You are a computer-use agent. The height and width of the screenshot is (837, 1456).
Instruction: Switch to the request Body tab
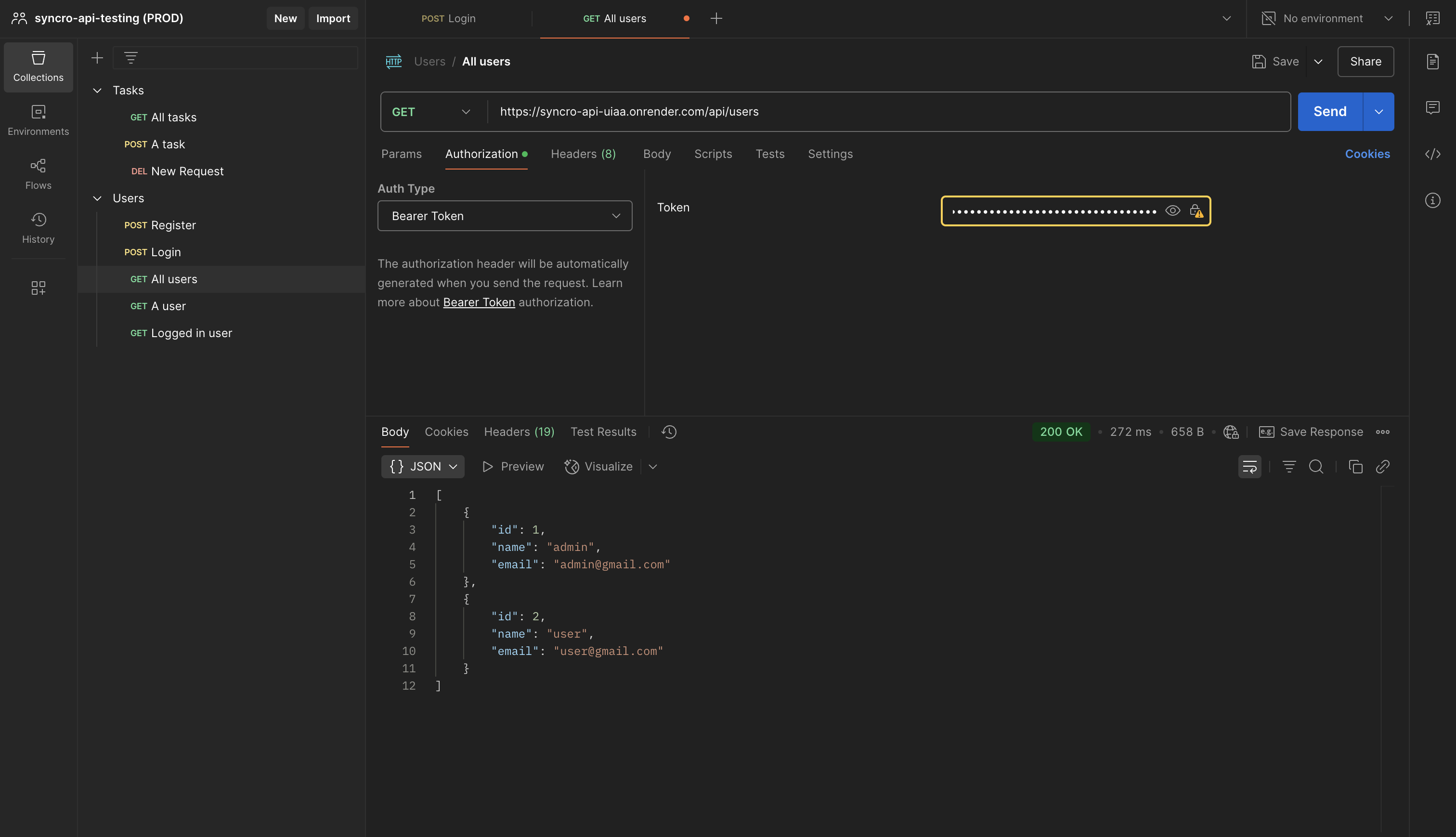pos(657,154)
